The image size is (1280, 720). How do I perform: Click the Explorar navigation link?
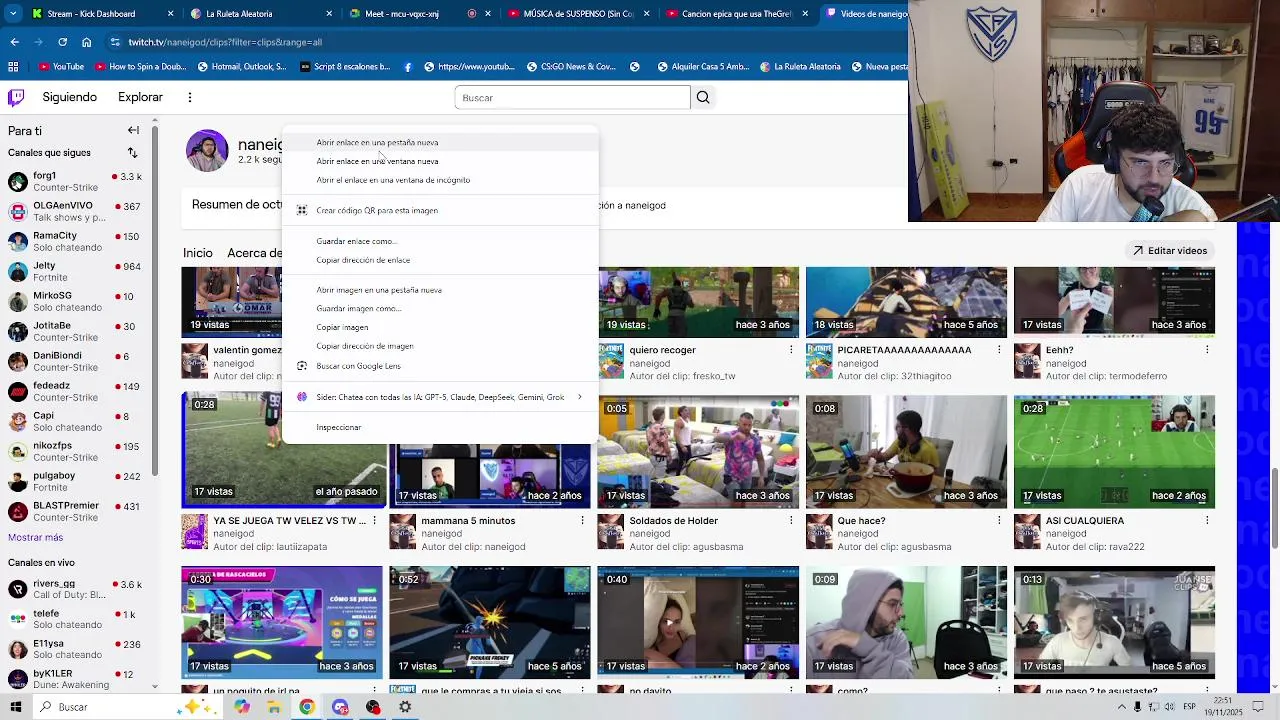point(140,97)
